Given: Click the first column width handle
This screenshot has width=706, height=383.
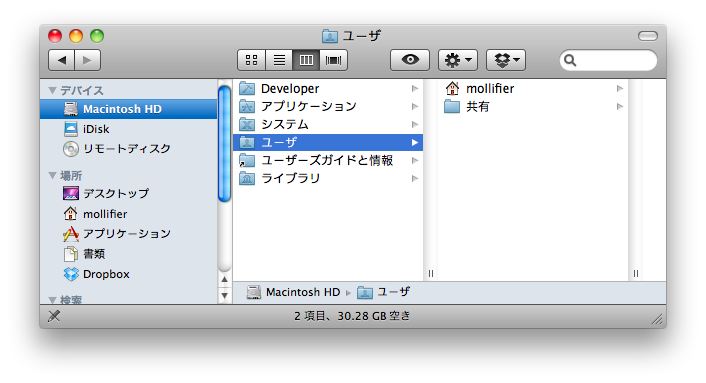Looking at the screenshot, I should [x=430, y=273].
